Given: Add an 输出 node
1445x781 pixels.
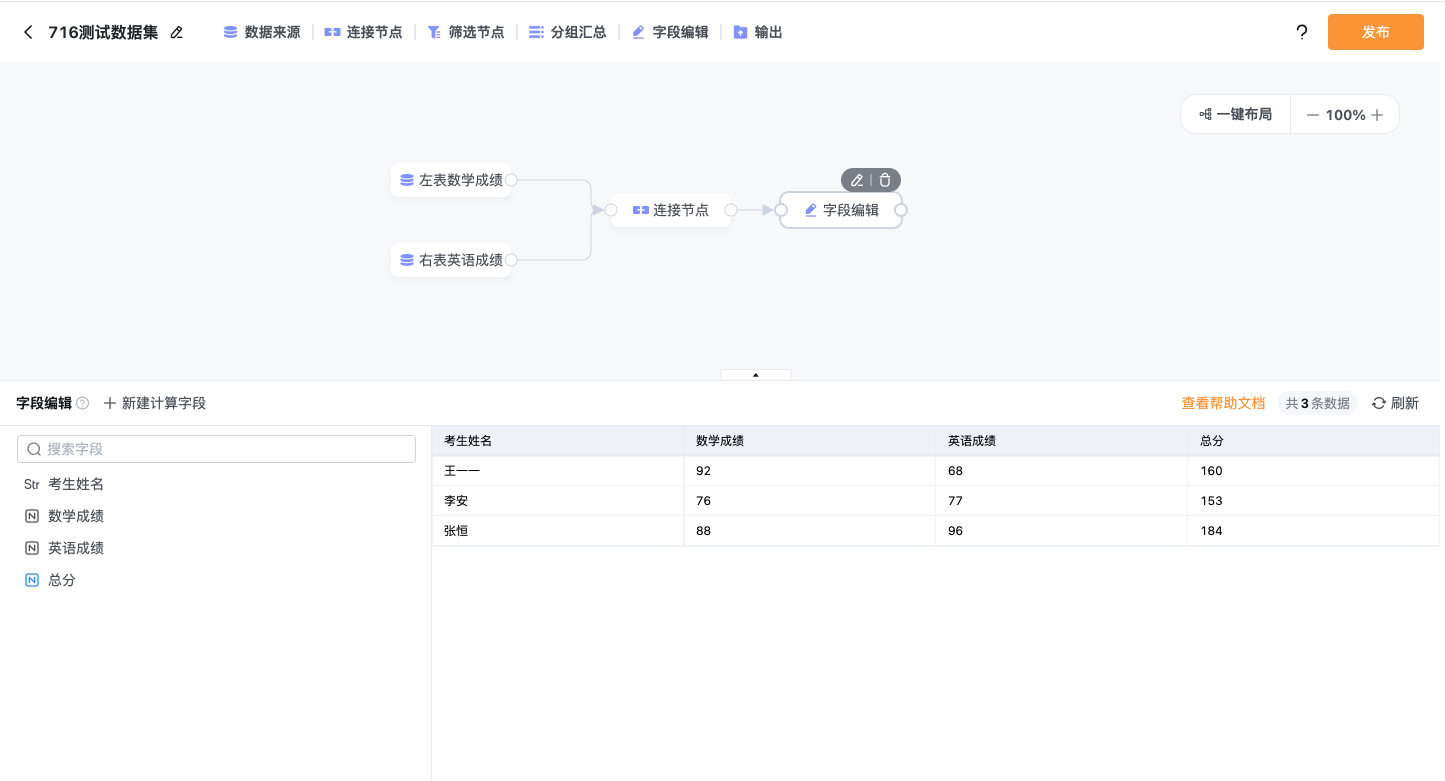Looking at the screenshot, I should pos(757,32).
